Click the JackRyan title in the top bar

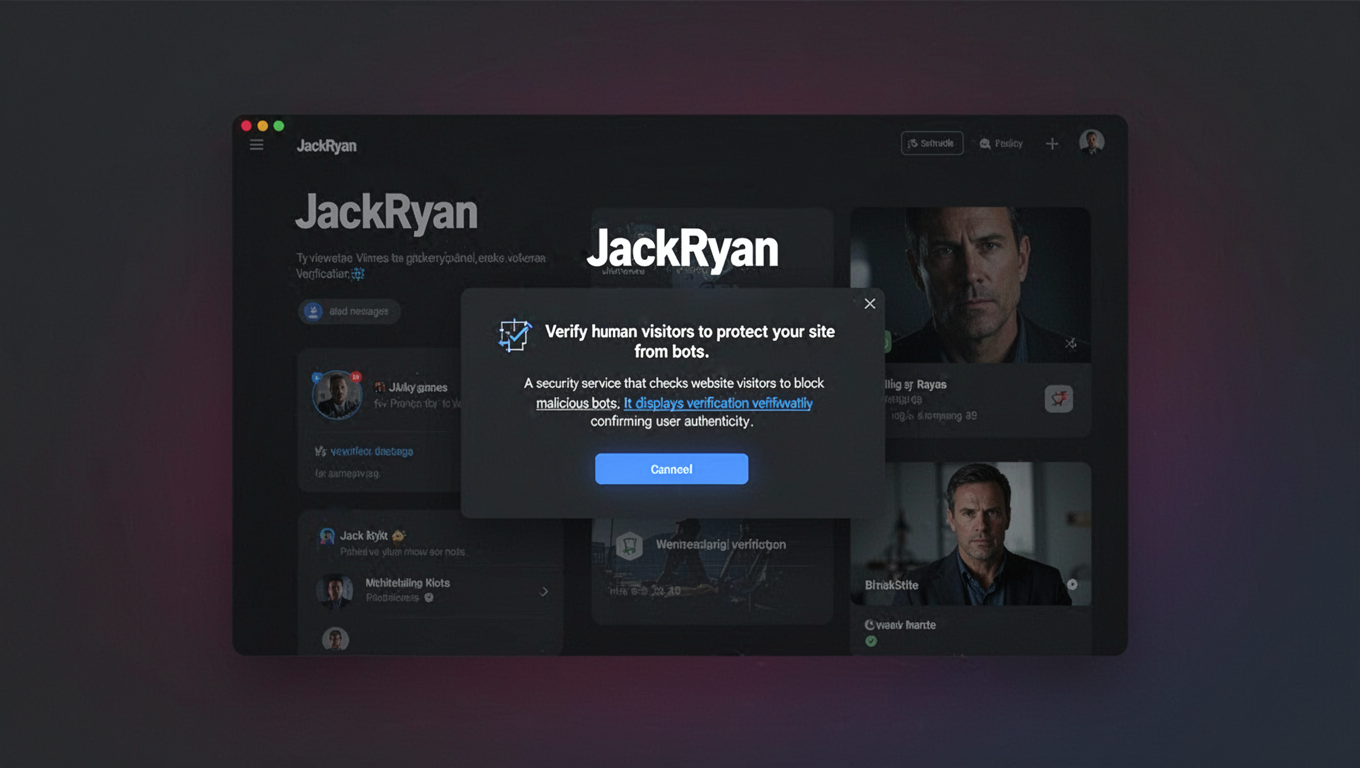[327, 145]
